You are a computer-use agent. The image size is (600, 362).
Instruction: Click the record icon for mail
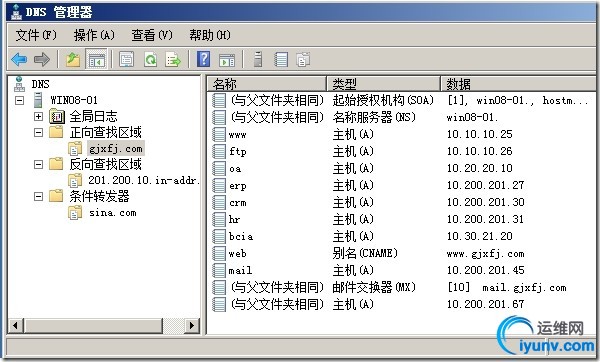tap(219, 270)
